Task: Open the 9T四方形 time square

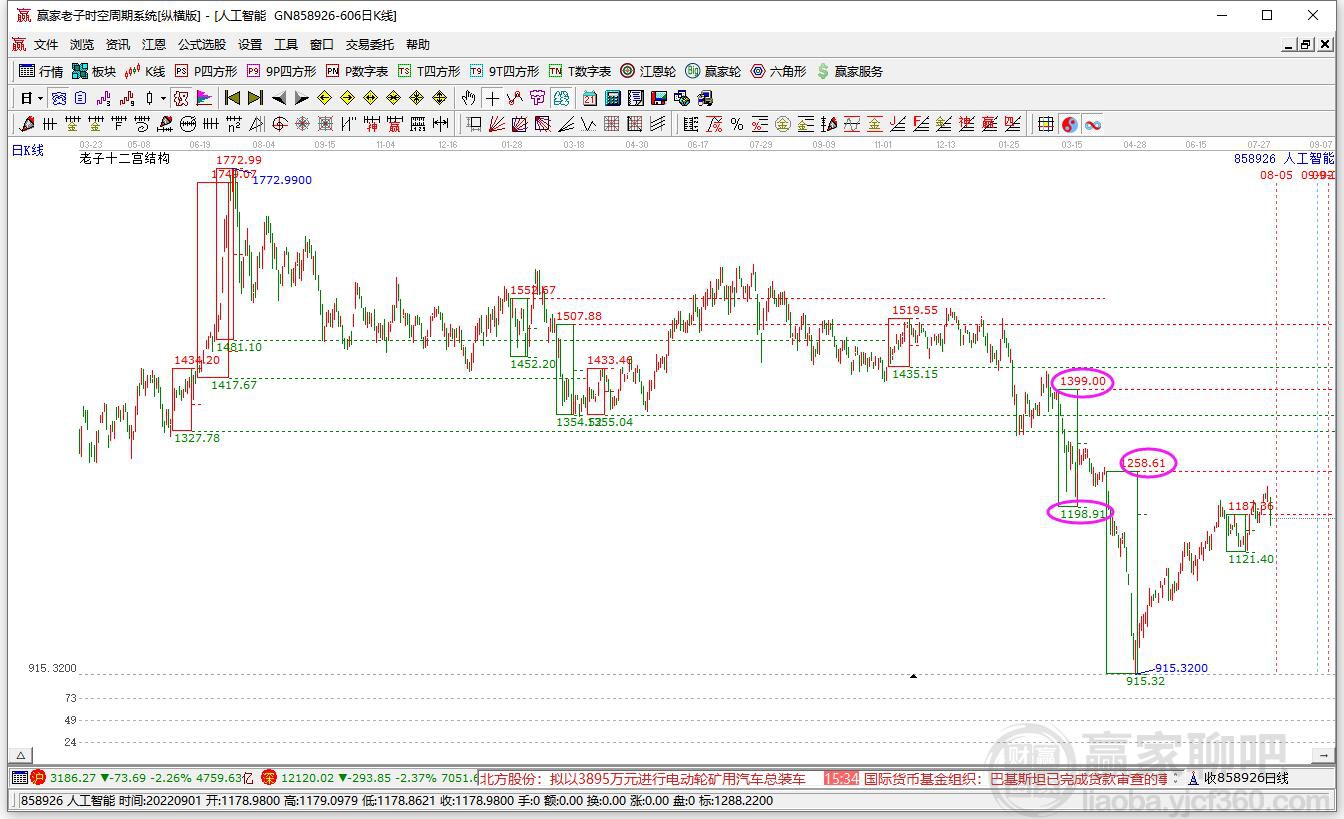Action: (x=504, y=71)
